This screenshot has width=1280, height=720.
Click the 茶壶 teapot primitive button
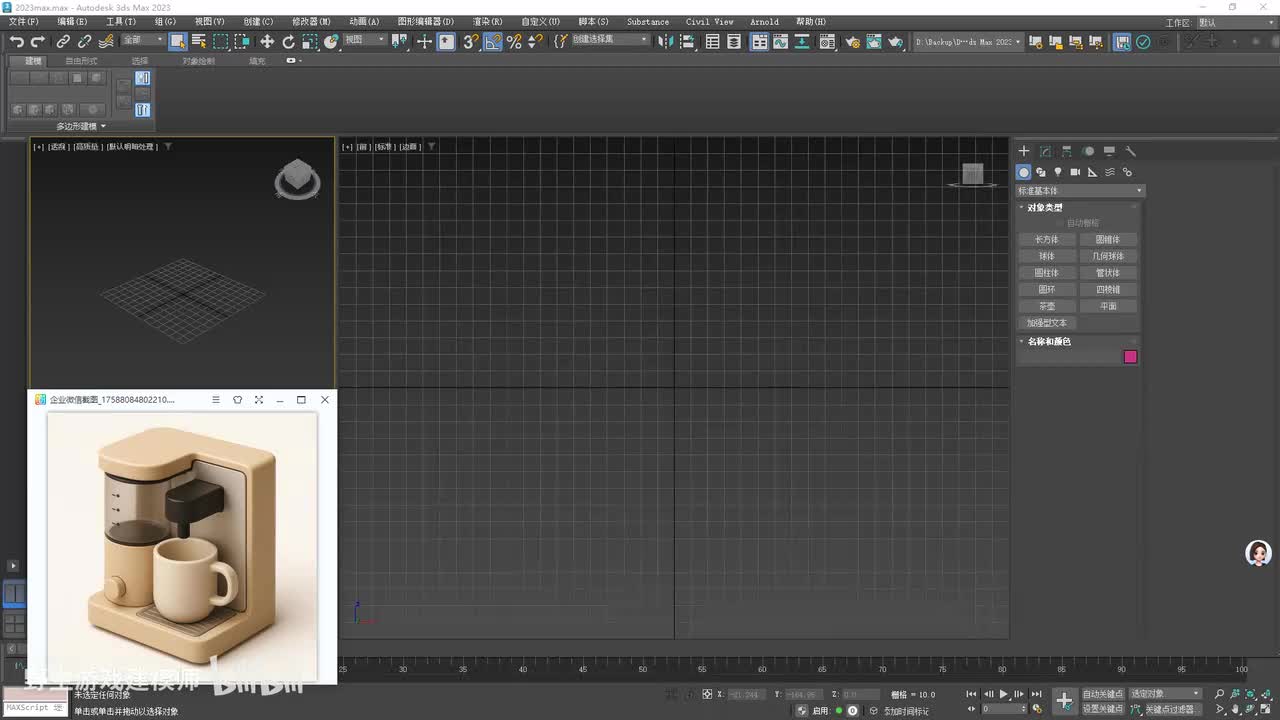coord(1046,306)
